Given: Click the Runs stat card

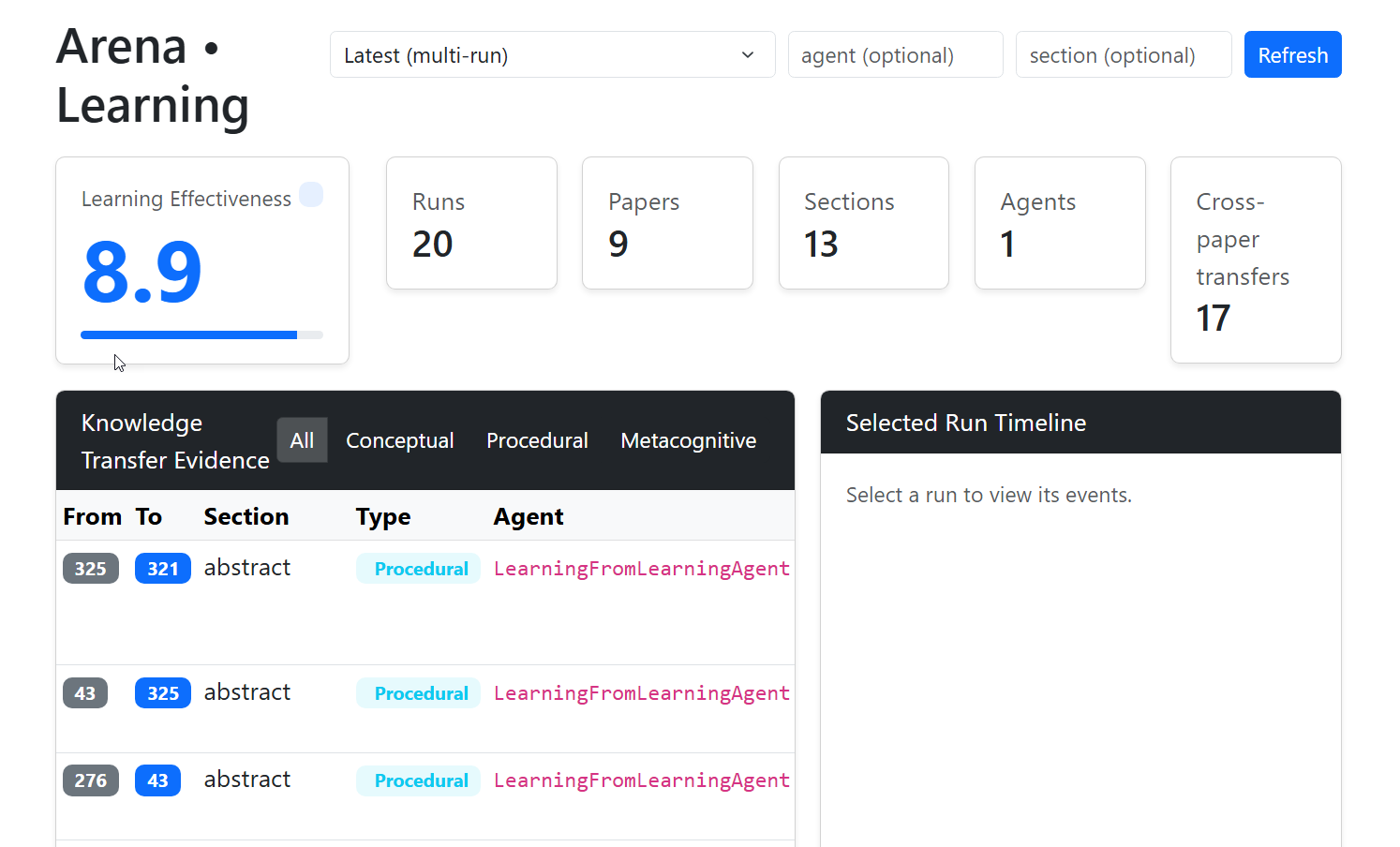Looking at the screenshot, I should tap(471, 223).
